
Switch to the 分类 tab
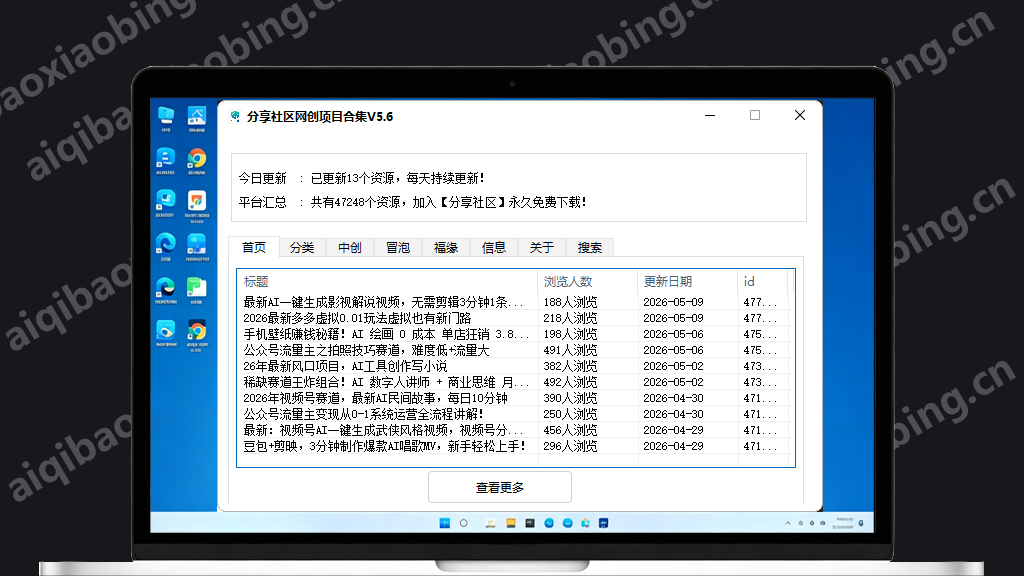[x=302, y=248]
